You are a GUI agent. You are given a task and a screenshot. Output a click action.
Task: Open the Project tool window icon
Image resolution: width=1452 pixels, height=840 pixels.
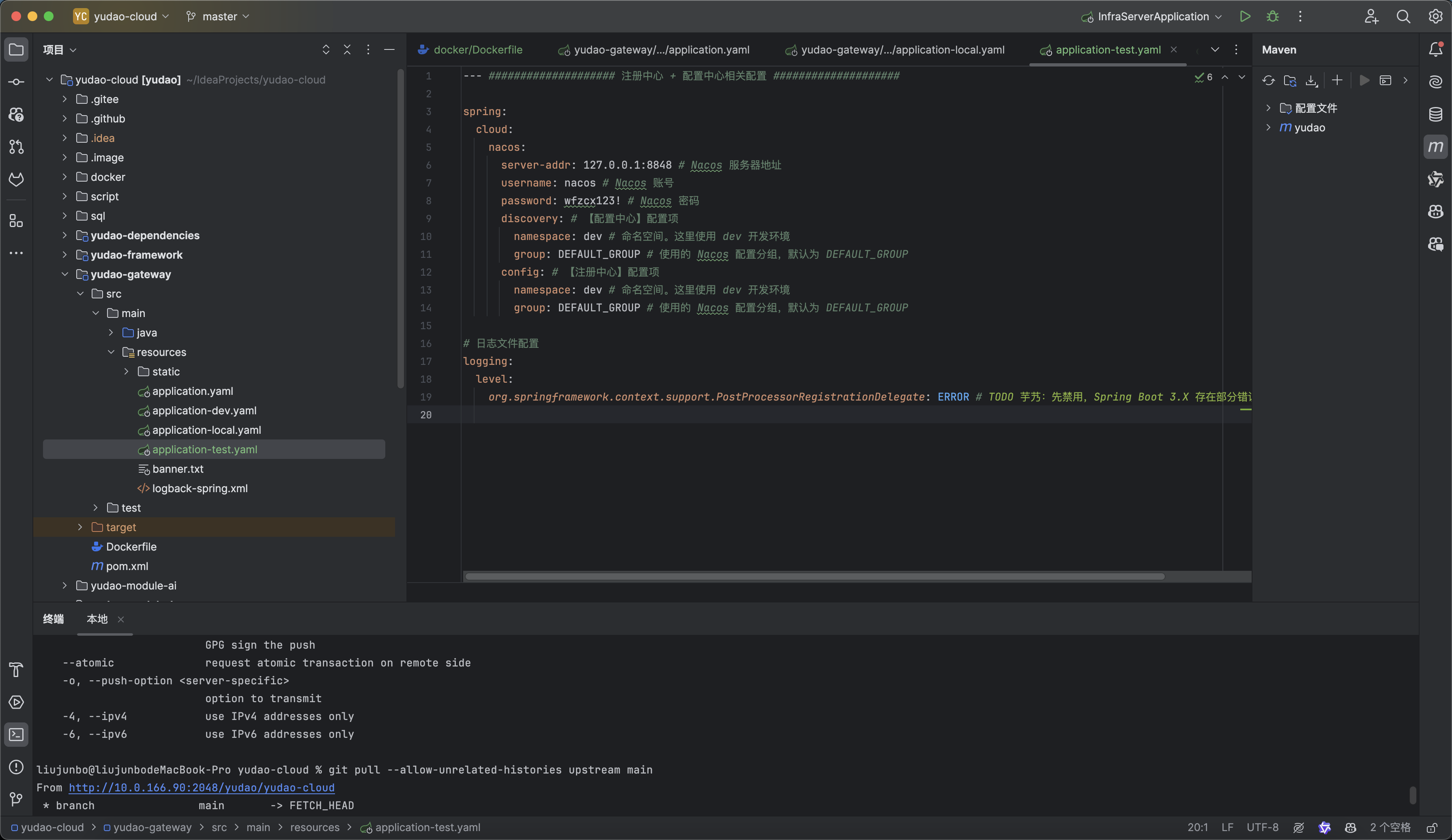(x=16, y=50)
